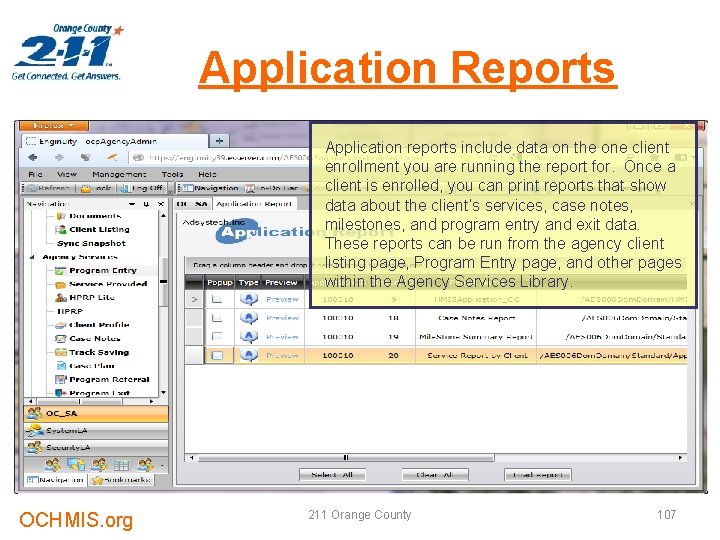
Task: Click the report grid horizontal scrollbar thumb
Action: 346,457
